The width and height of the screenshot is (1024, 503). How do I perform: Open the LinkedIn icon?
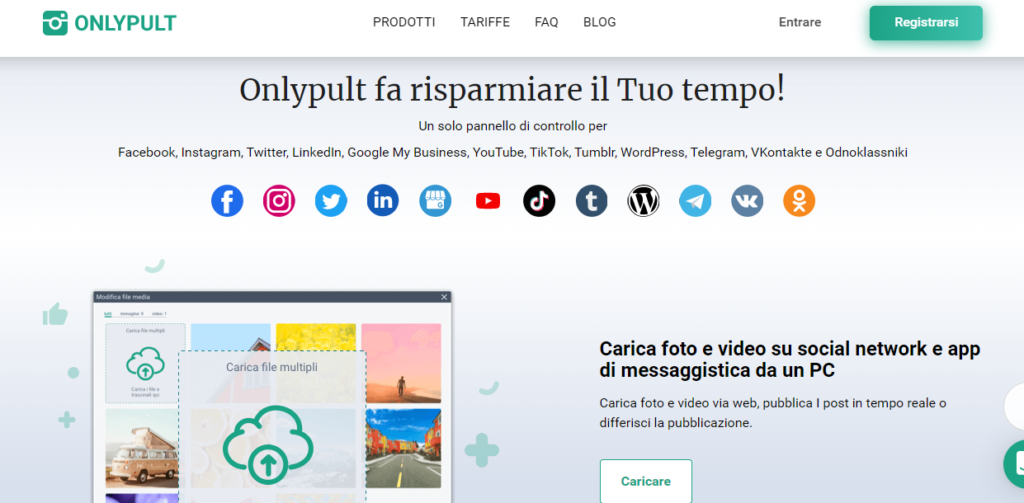coord(383,201)
